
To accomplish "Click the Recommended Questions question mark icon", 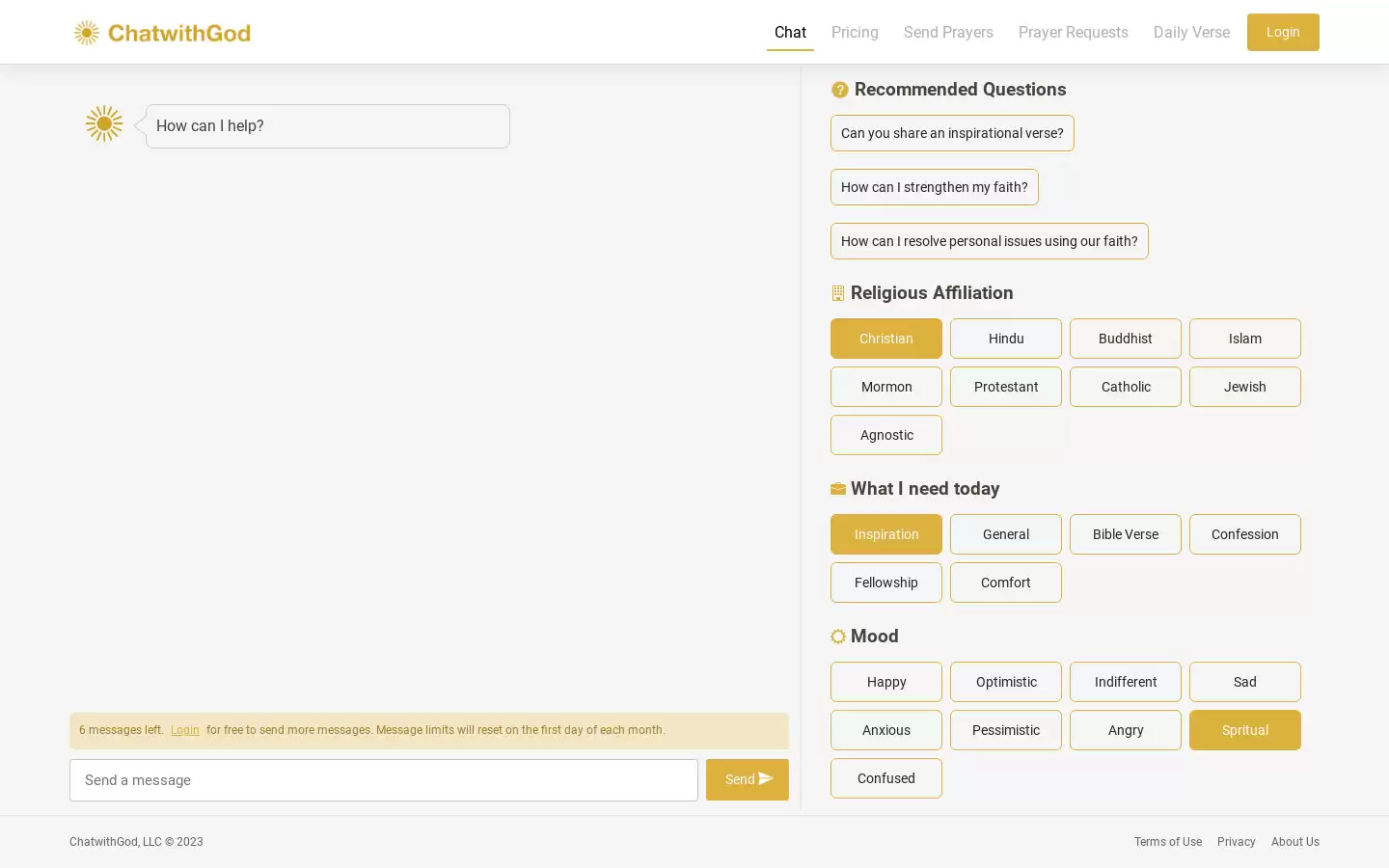I will click(839, 90).
